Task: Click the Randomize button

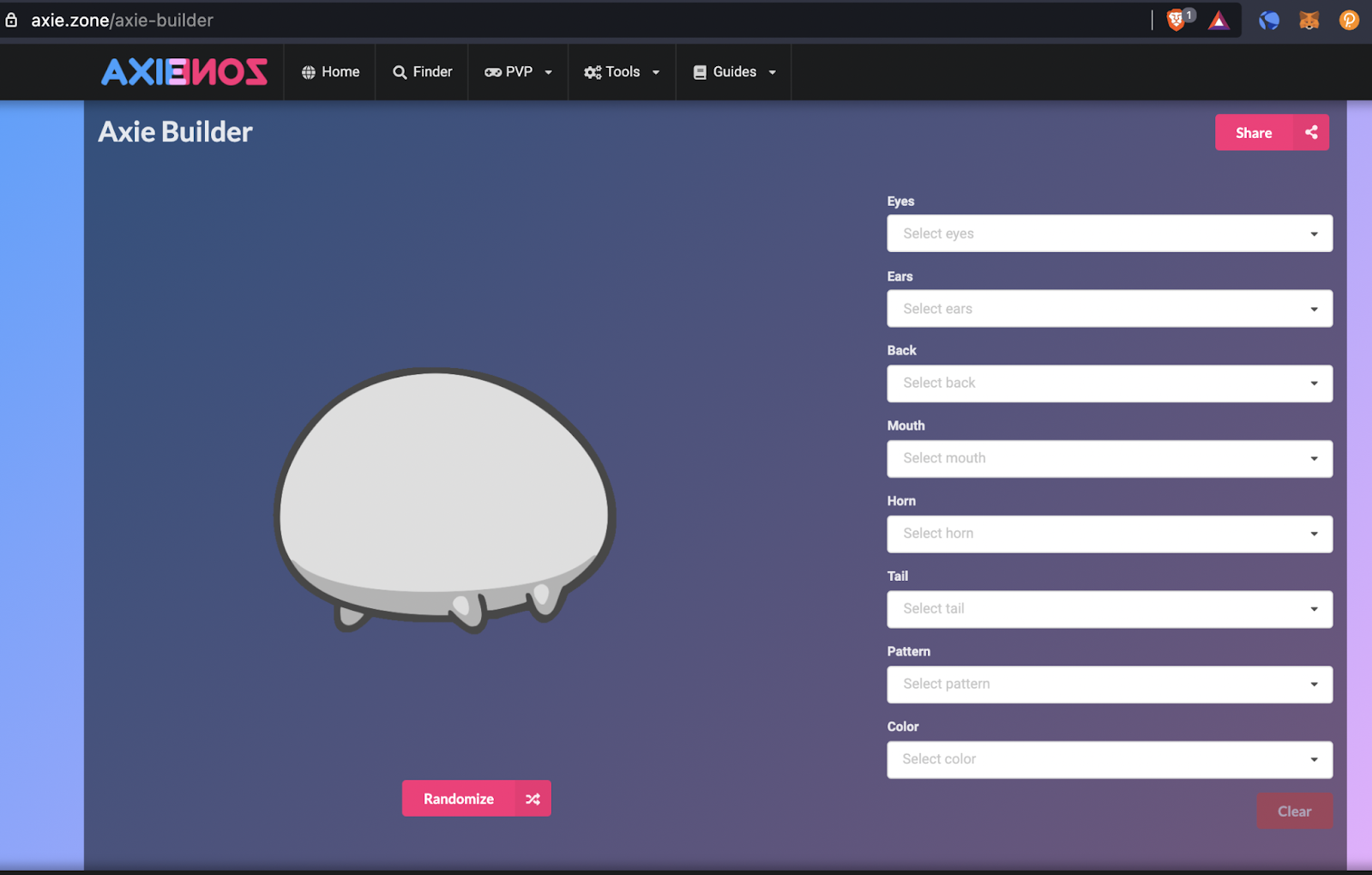Action: [x=477, y=799]
